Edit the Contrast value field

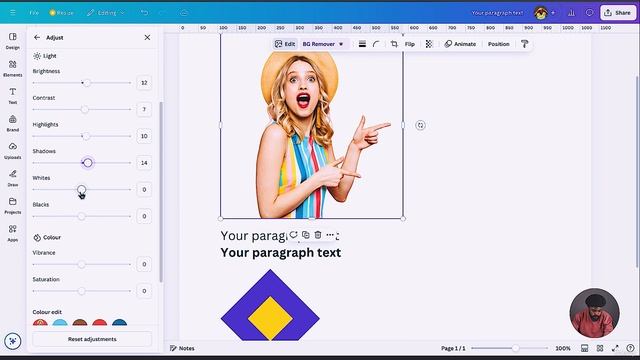[144, 109]
